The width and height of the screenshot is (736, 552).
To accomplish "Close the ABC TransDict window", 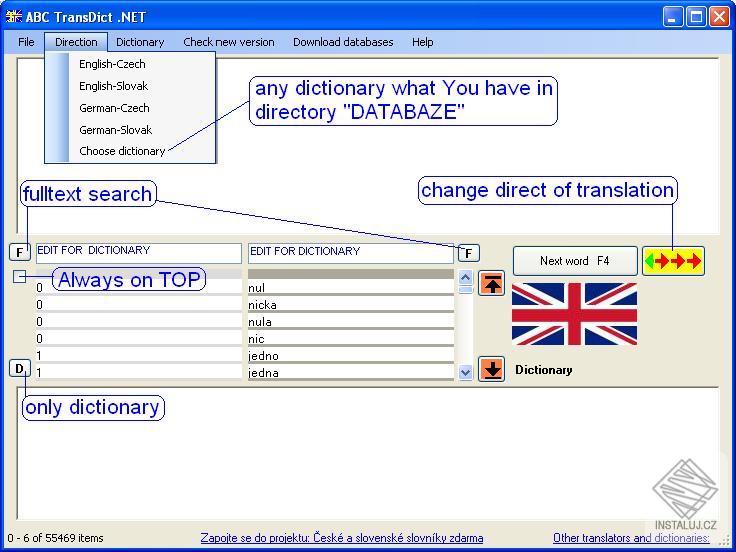I will coord(719,17).
